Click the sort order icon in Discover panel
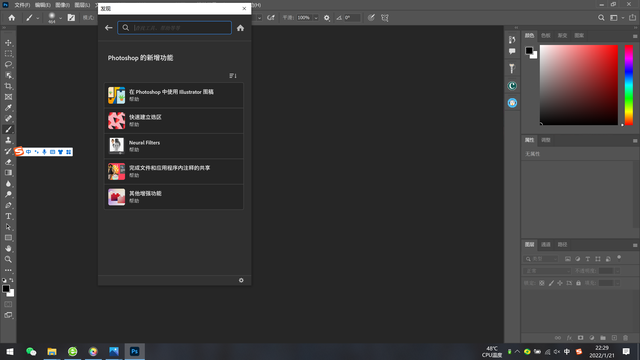 point(233,76)
